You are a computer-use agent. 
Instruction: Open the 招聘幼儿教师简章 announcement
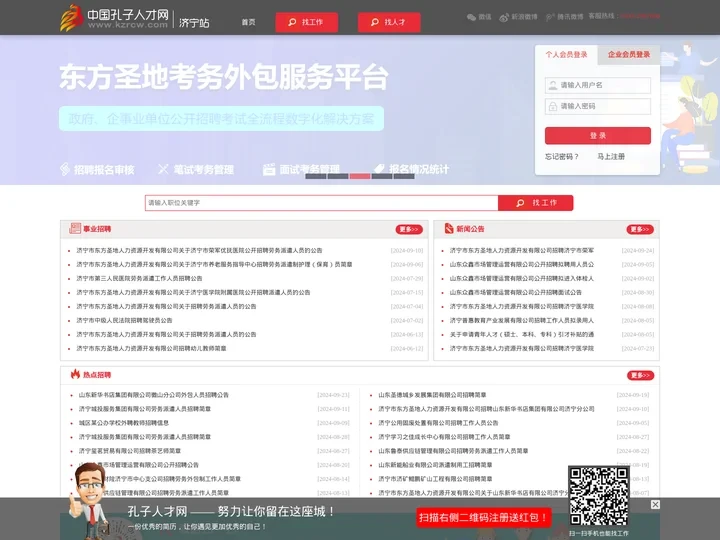[x=151, y=348]
